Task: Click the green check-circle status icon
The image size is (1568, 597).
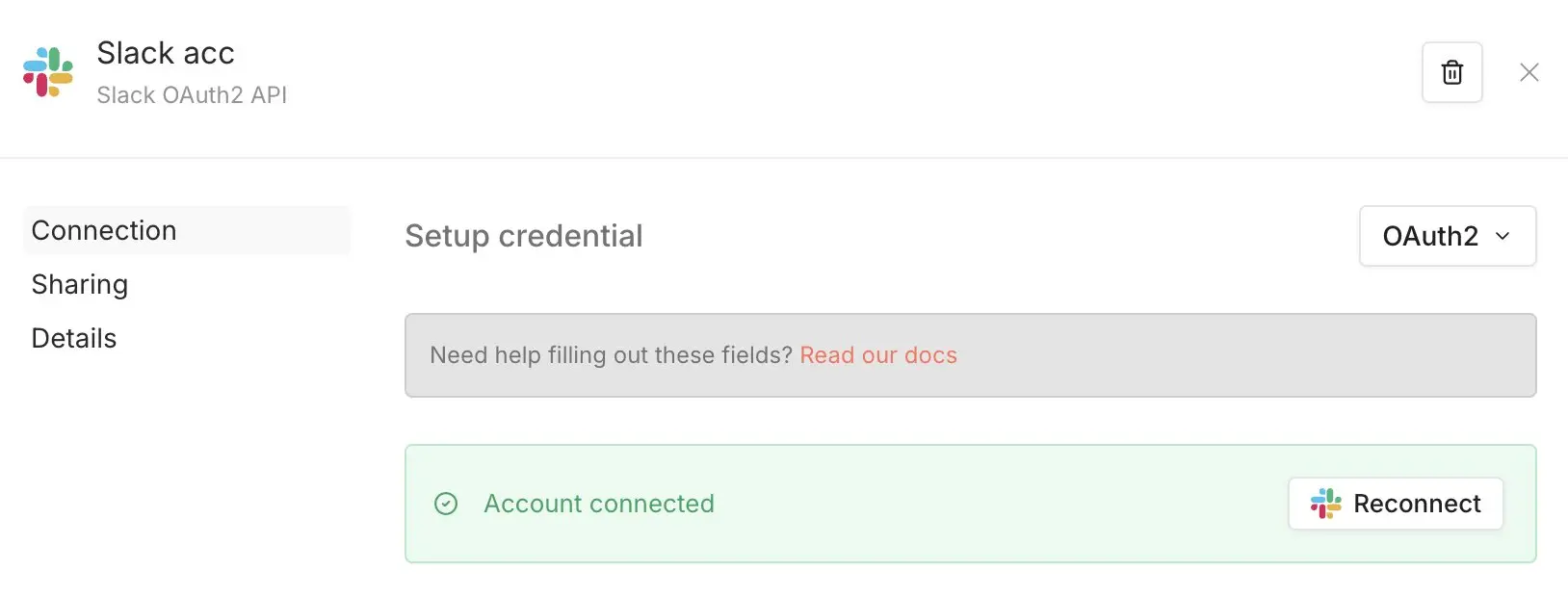Action: coord(446,504)
